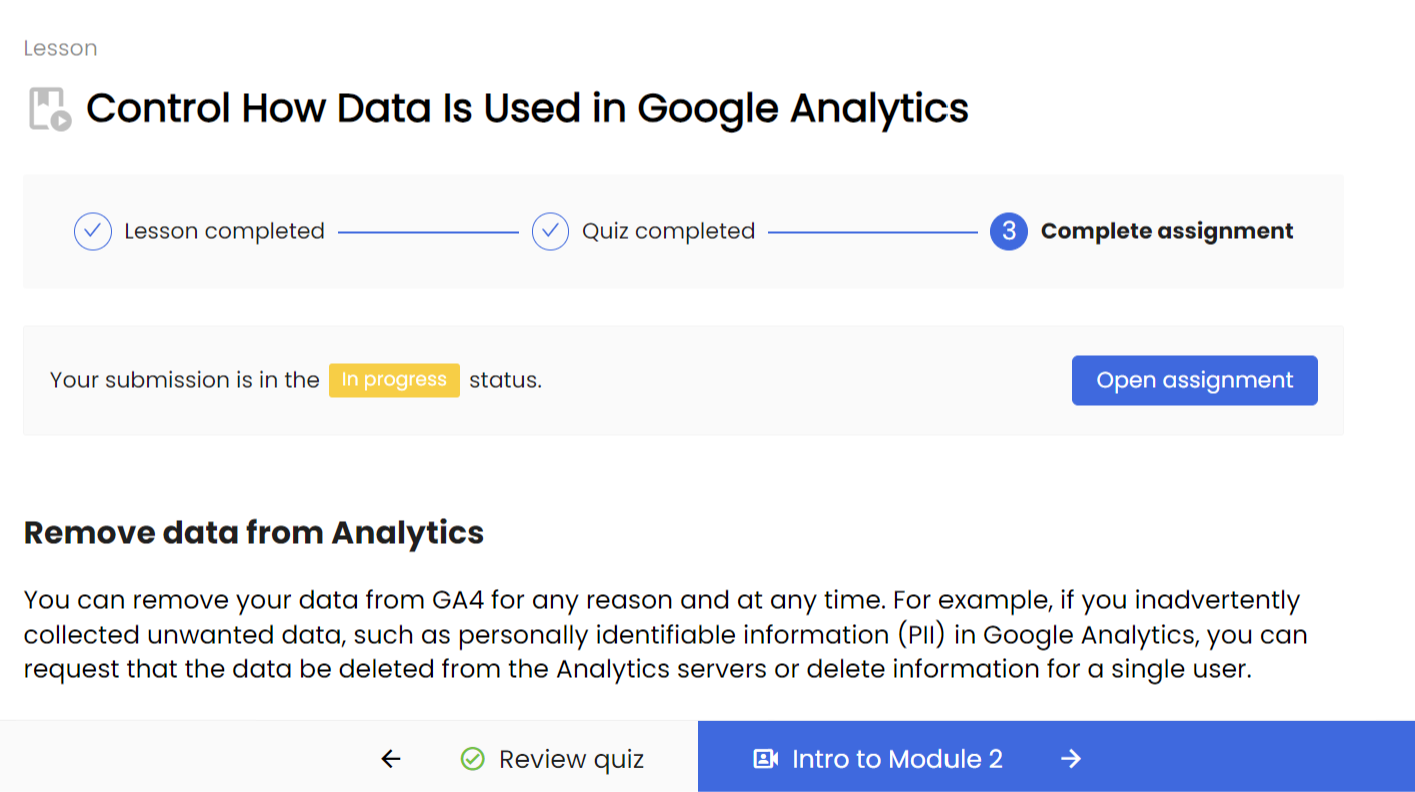
Task: Click the lesson title Control How Data Is Used
Action: [x=527, y=108]
